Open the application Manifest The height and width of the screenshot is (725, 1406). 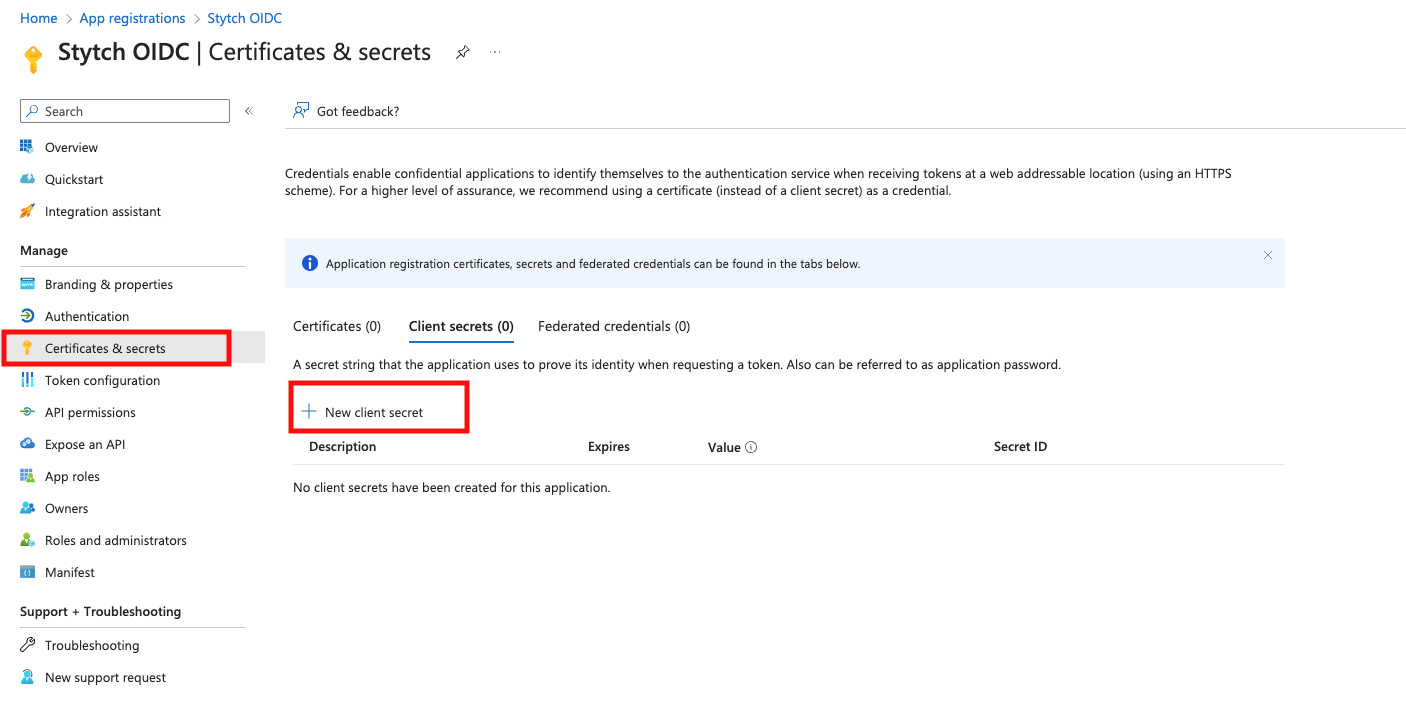point(68,572)
